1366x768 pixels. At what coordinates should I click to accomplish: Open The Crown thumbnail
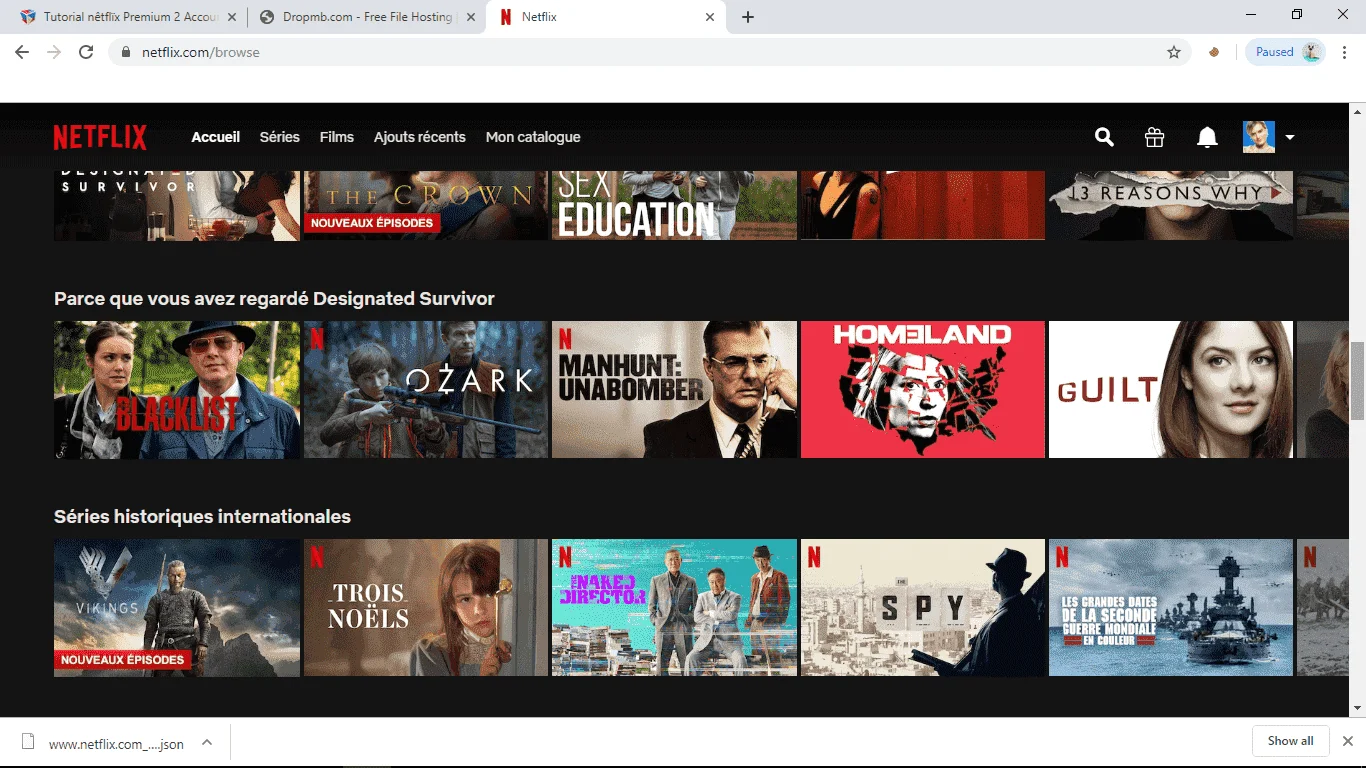coord(426,205)
